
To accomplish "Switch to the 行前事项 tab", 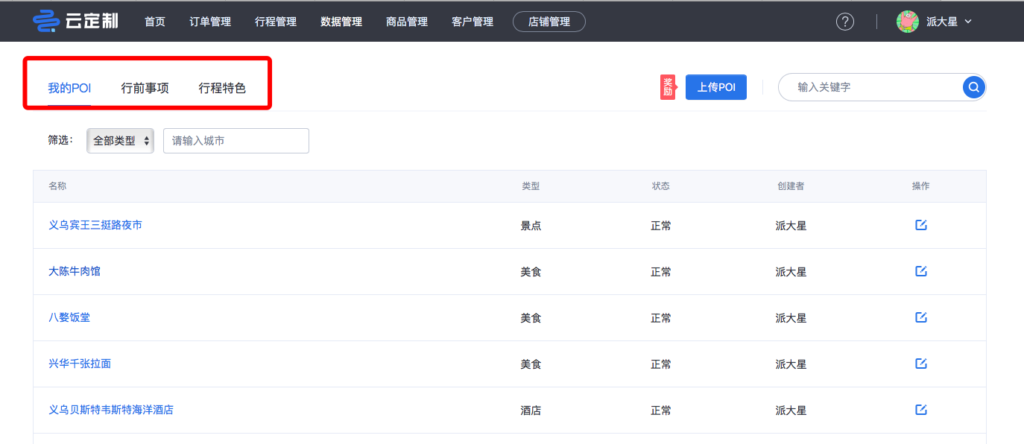I will 145,88.
